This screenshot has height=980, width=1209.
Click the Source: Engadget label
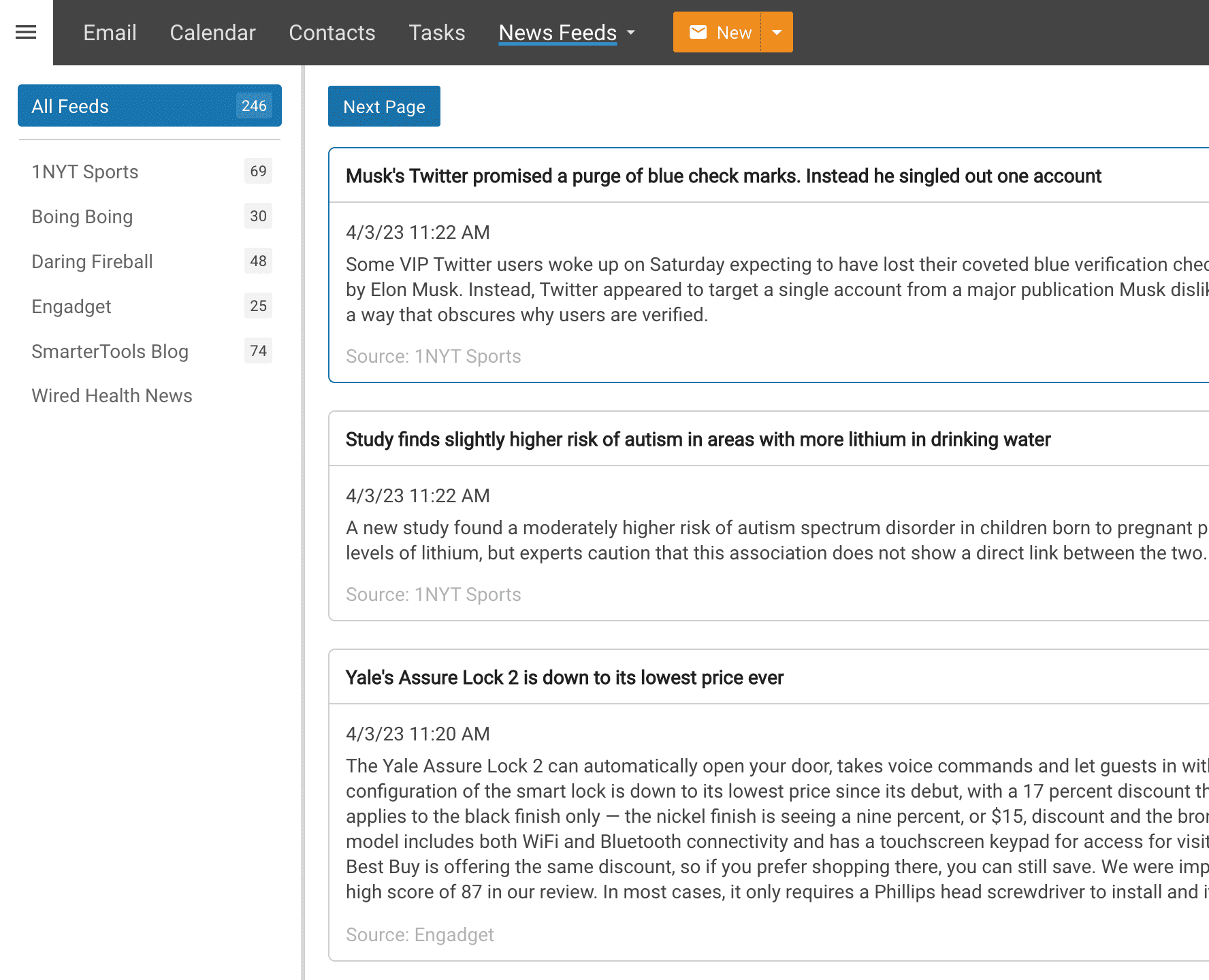419,934
